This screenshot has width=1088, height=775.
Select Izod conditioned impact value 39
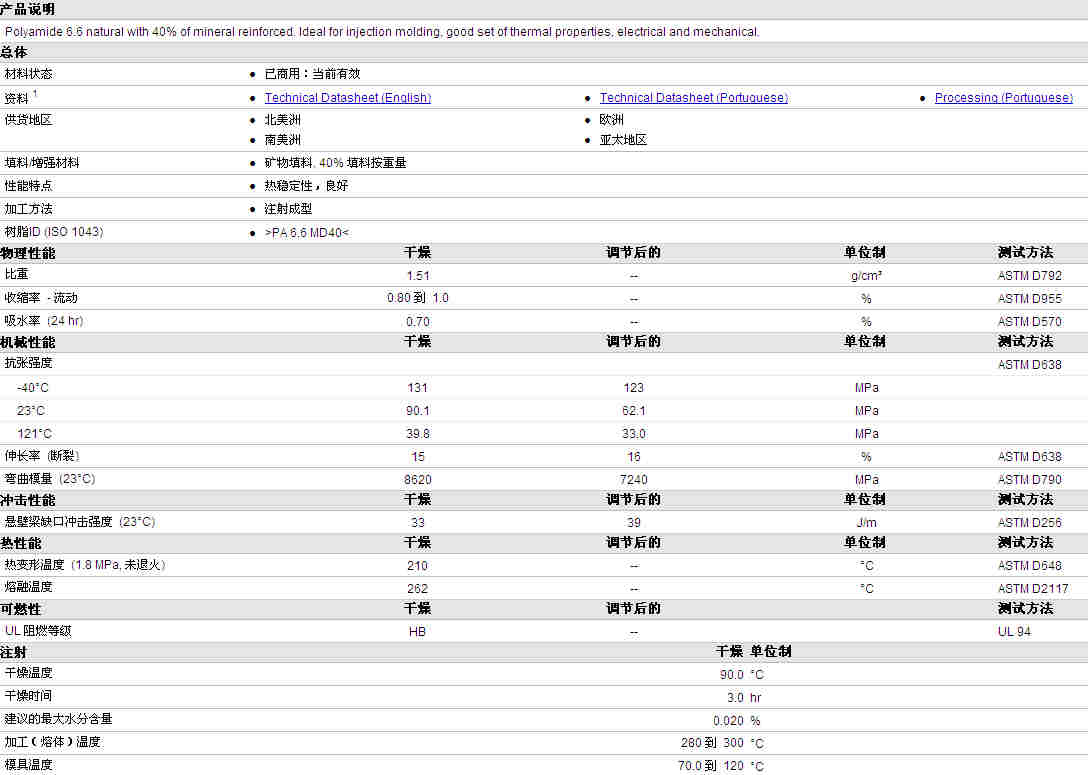pos(634,522)
